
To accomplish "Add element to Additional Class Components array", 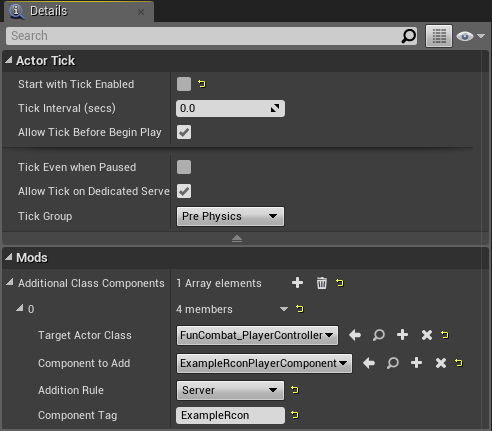I will [297, 283].
